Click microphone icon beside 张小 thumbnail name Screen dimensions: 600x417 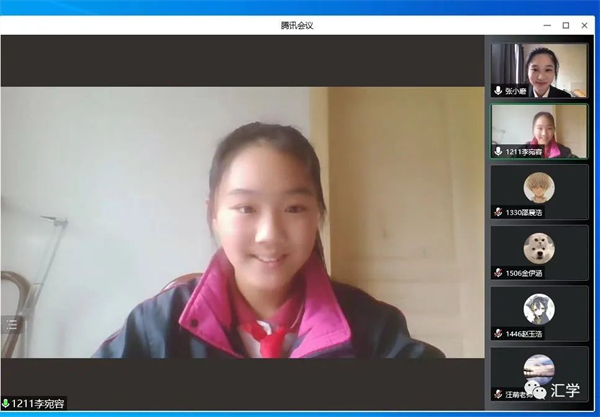point(498,91)
